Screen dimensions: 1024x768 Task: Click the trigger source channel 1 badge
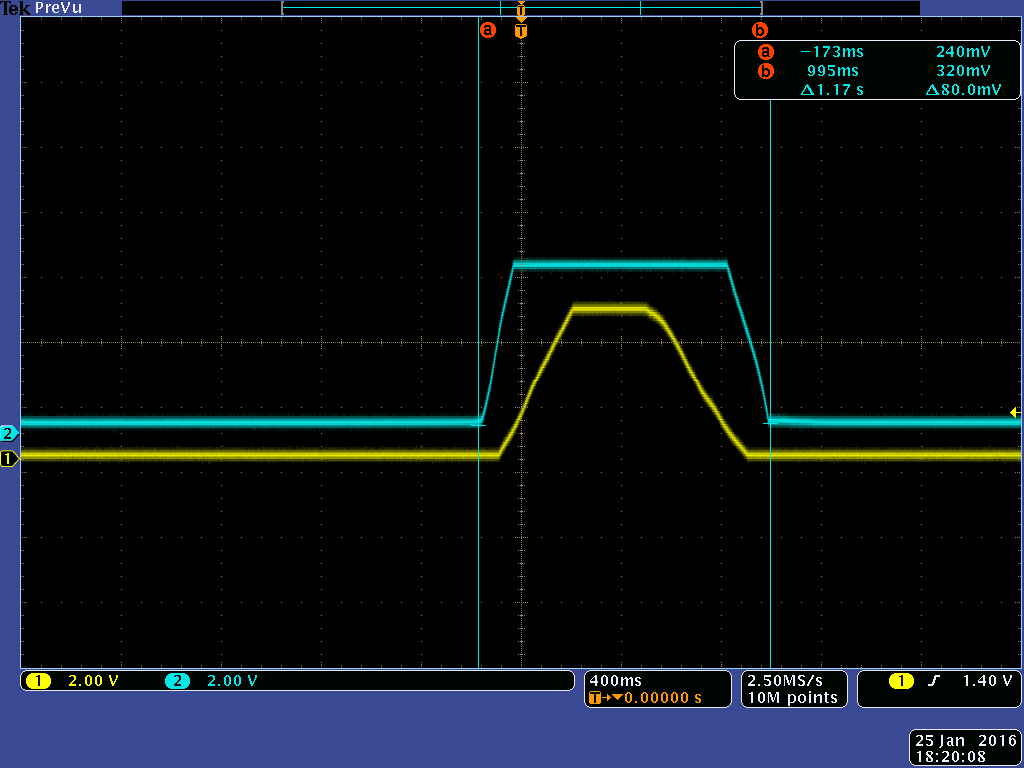pyautogui.click(x=900, y=681)
